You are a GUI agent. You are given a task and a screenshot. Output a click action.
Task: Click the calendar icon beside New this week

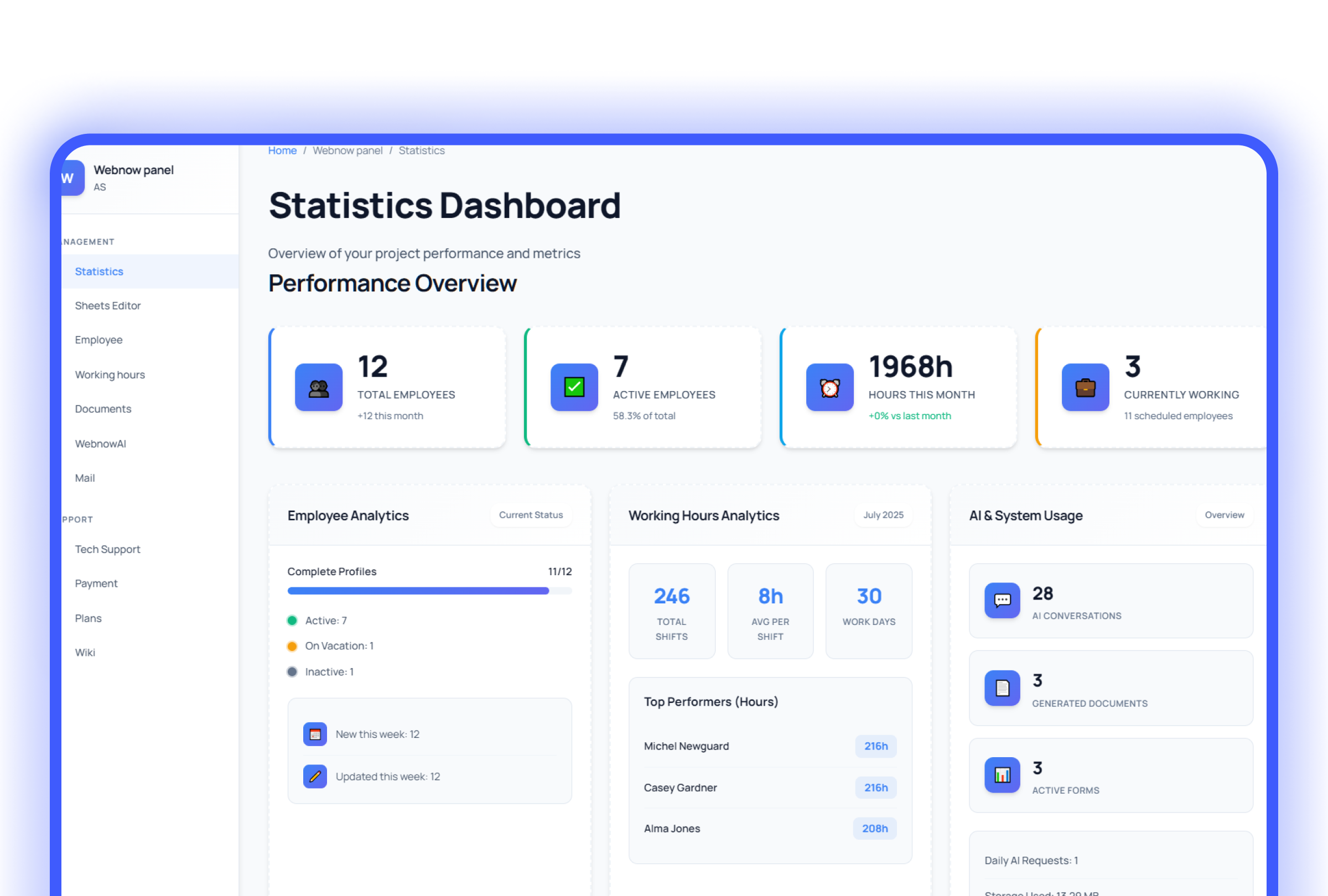coord(315,734)
